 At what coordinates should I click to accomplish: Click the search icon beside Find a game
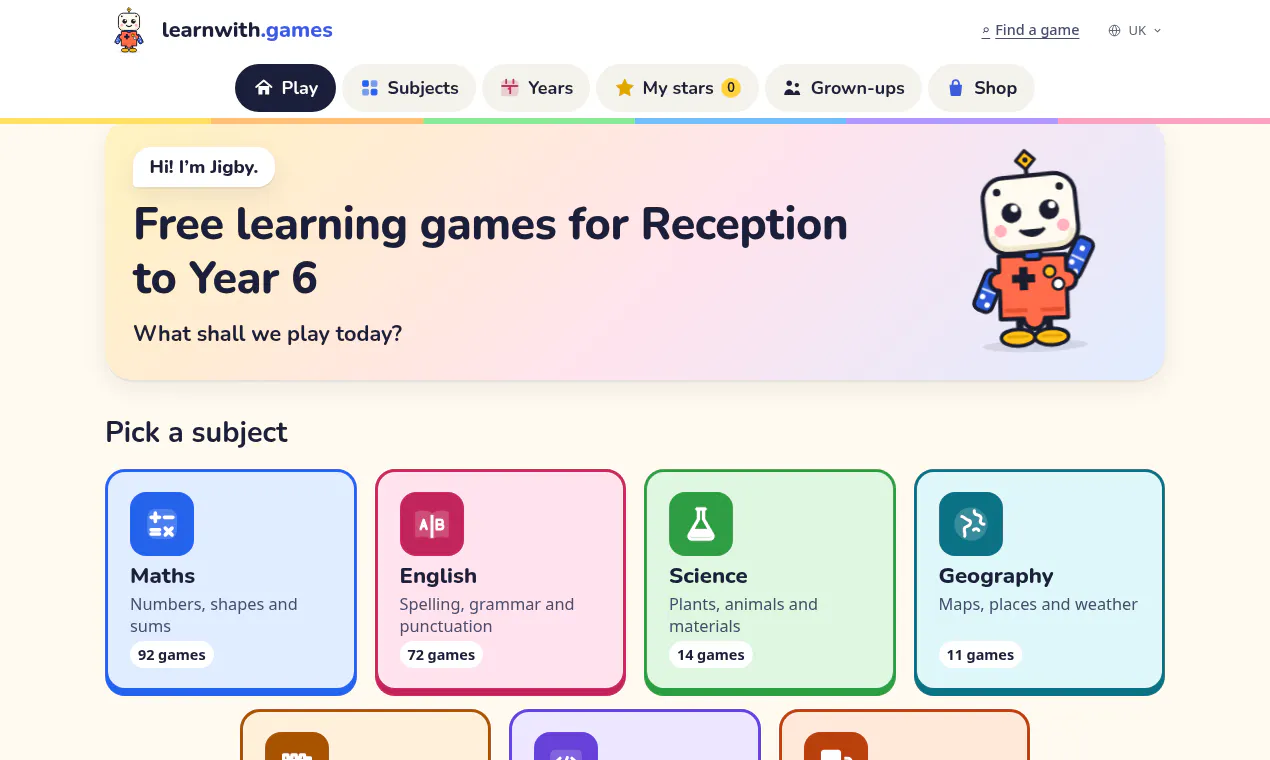pyautogui.click(x=986, y=31)
